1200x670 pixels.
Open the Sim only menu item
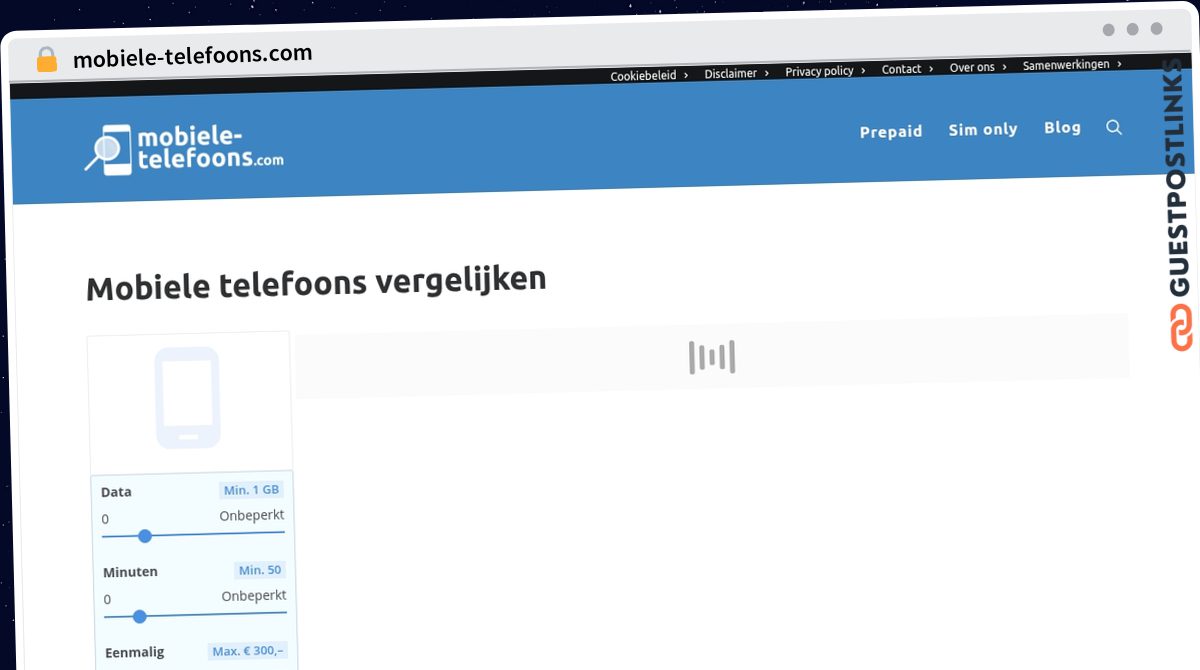point(983,129)
